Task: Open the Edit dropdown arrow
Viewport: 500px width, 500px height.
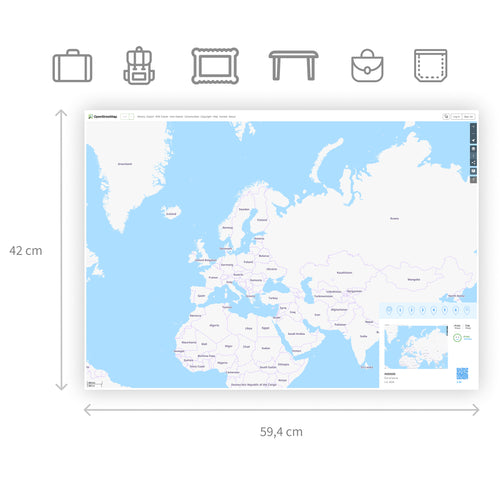Action: click(x=131, y=117)
